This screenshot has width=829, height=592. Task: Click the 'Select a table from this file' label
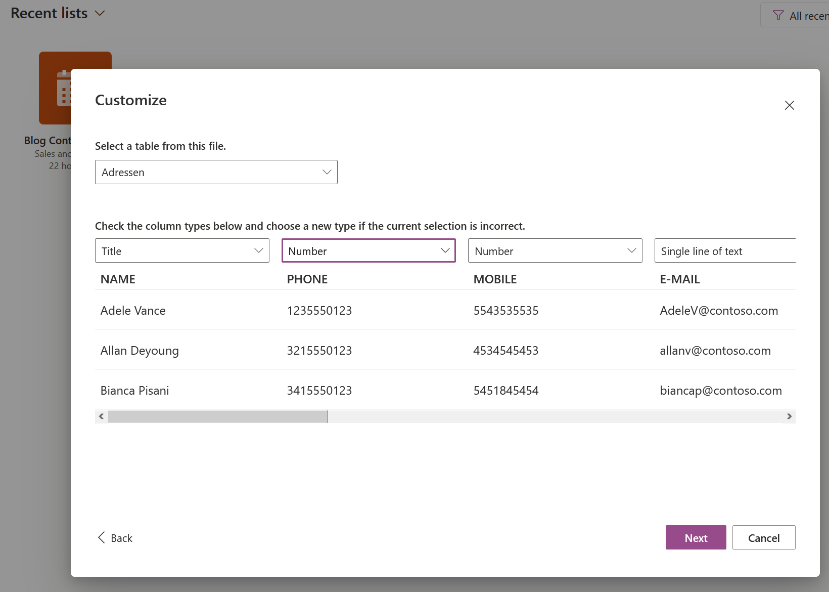(160, 146)
